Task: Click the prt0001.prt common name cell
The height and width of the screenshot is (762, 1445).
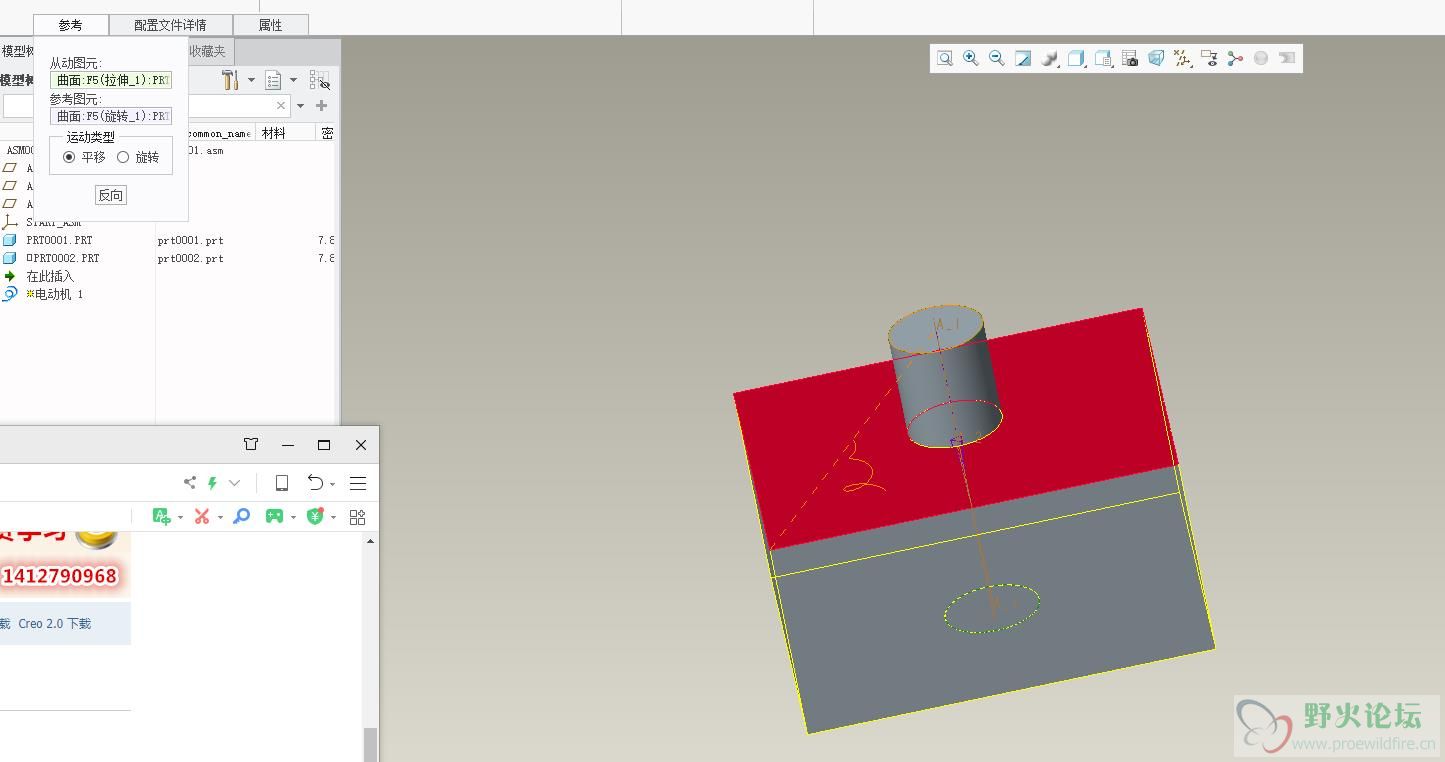Action: 190,240
